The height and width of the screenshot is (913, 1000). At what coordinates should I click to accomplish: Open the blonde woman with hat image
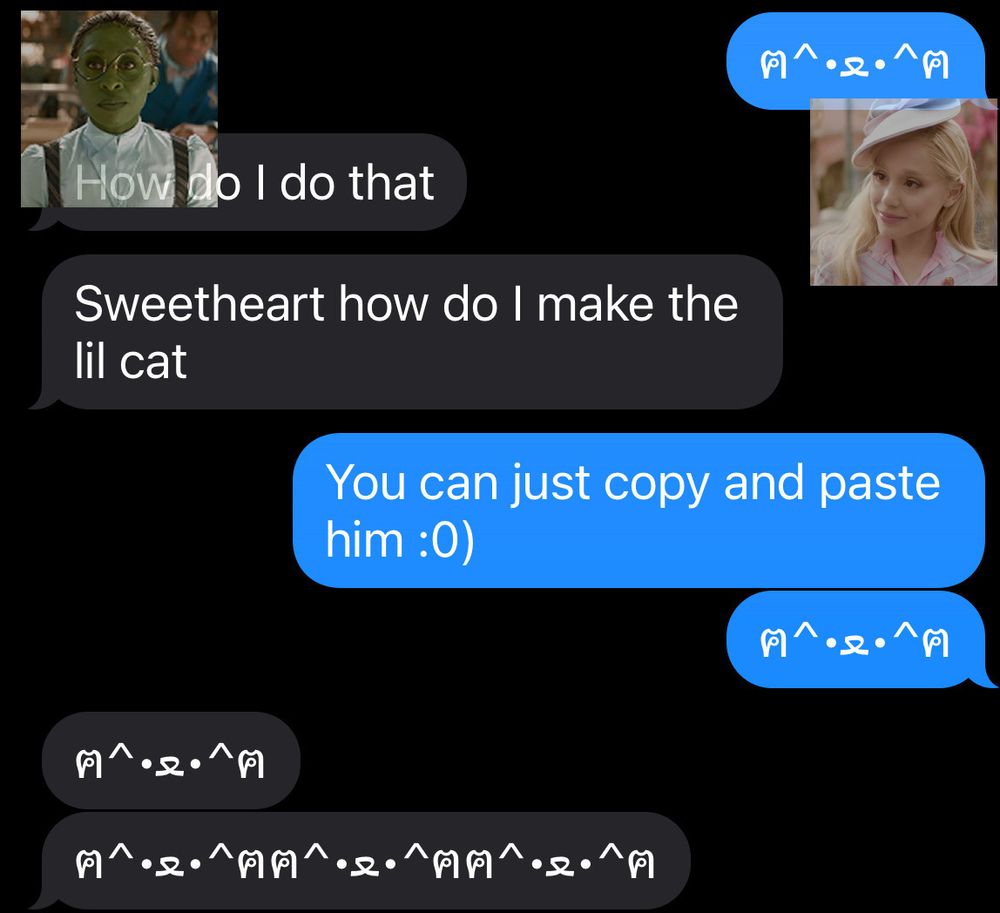[904, 192]
